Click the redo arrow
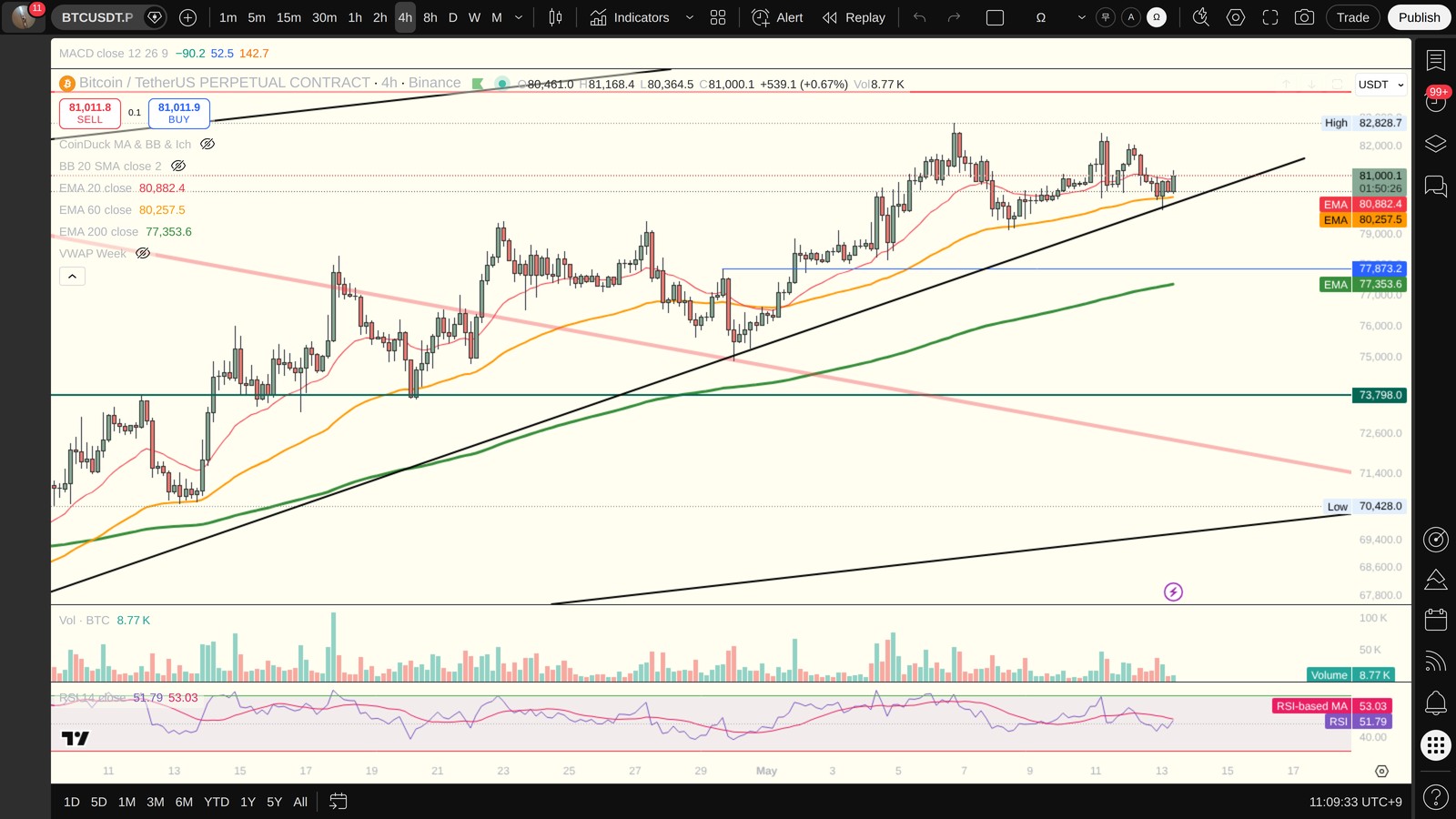Screen dimensions: 1456x819 (x=954, y=17)
